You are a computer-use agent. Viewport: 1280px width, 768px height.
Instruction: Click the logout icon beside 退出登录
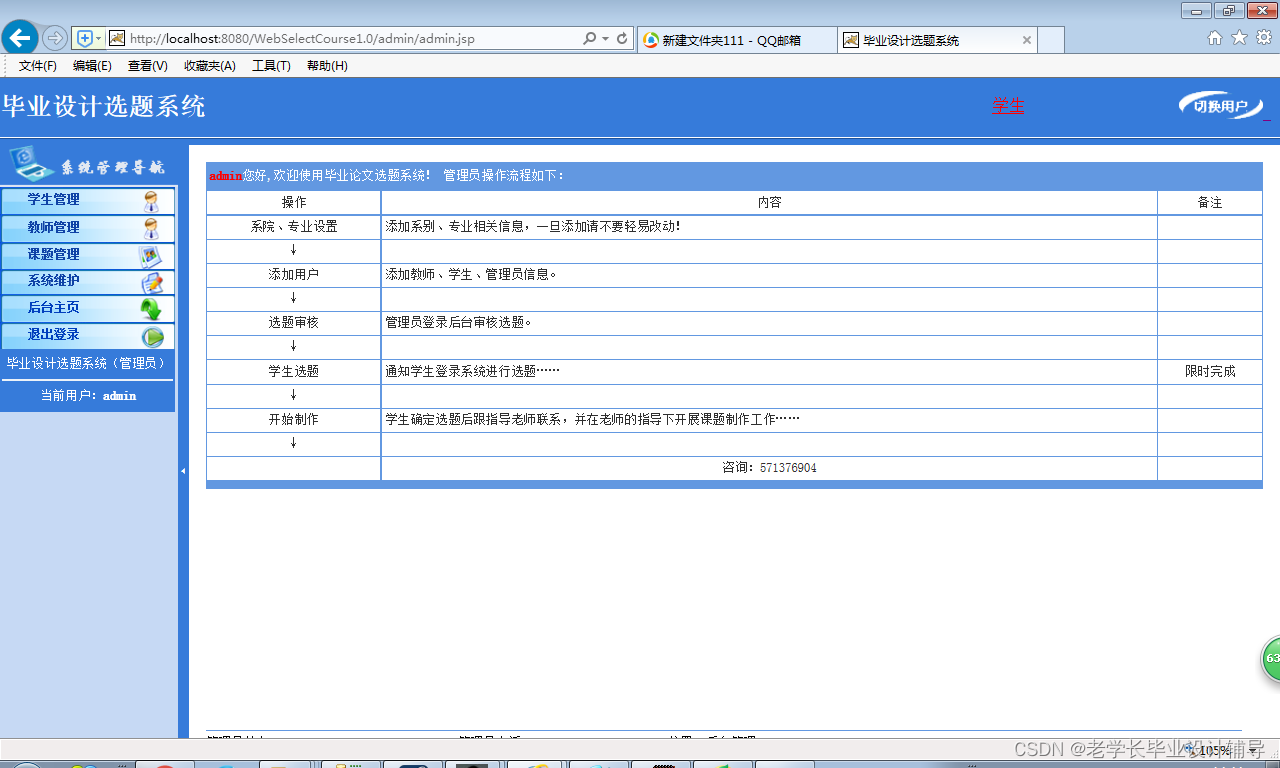pos(152,337)
